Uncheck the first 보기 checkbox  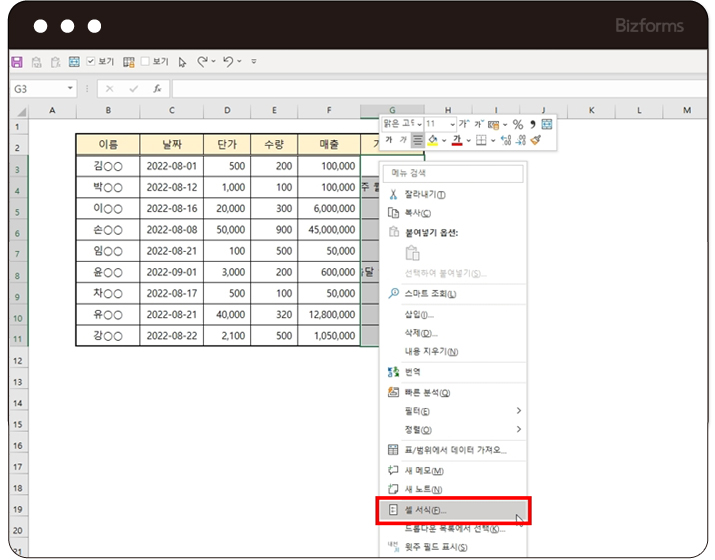pos(91,62)
